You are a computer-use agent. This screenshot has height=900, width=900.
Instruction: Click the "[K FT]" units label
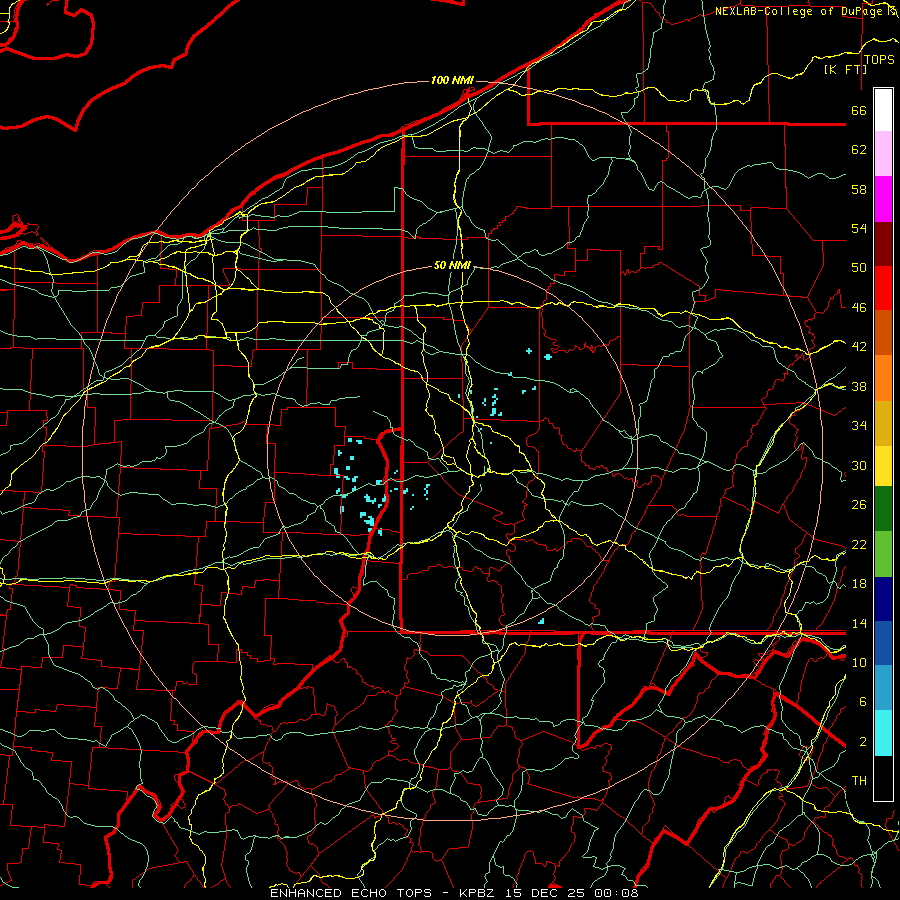[845, 69]
